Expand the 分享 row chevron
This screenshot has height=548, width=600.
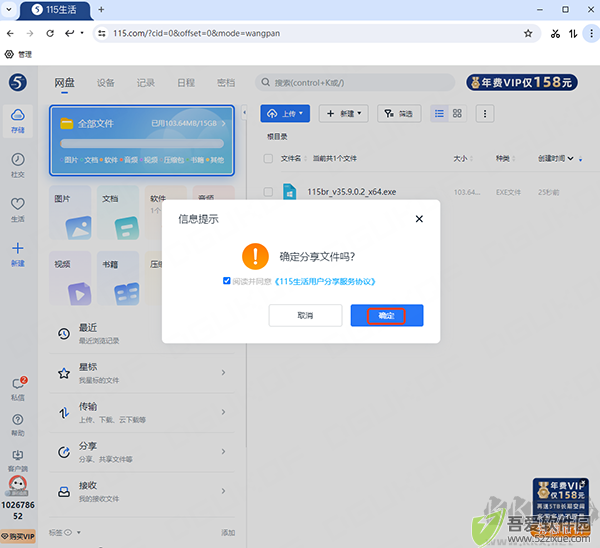[223, 452]
